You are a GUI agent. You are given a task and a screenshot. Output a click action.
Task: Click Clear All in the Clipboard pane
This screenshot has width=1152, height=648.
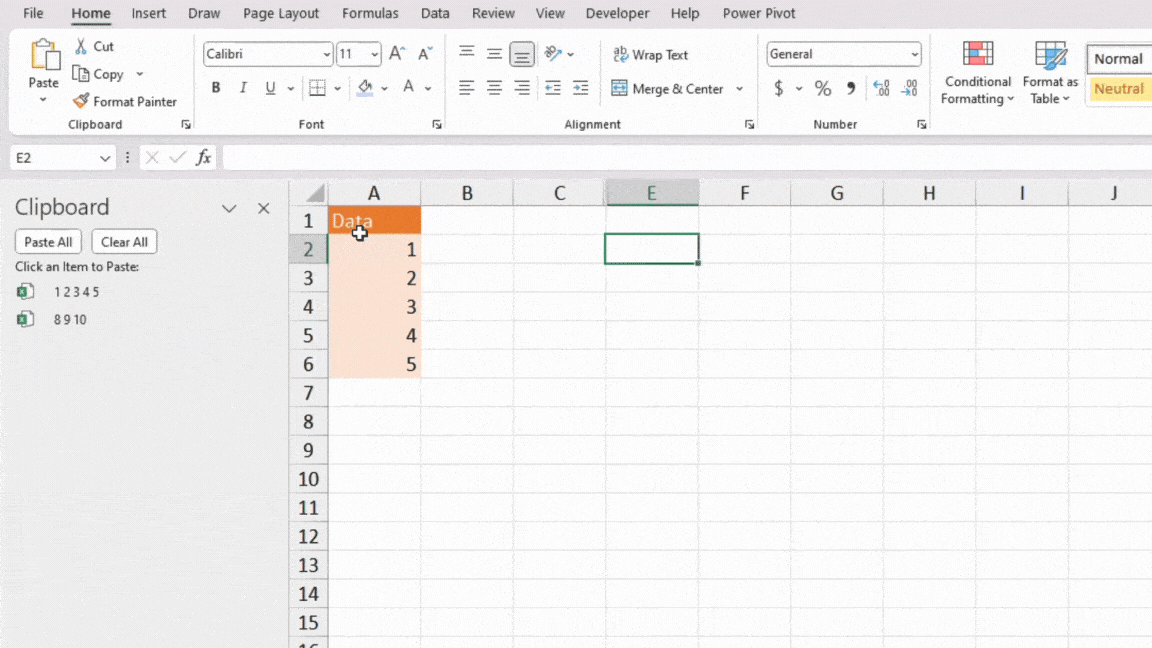coord(124,241)
